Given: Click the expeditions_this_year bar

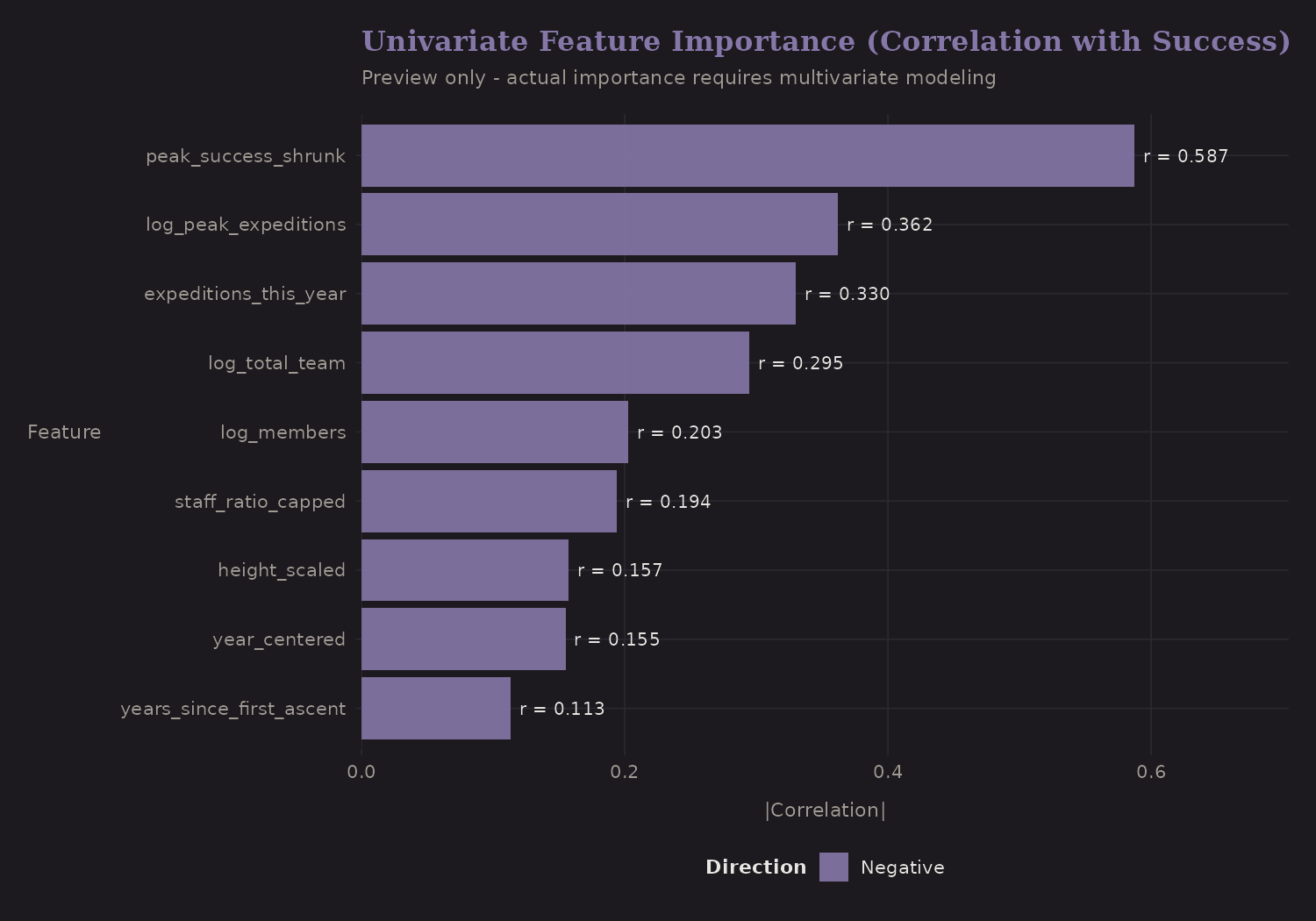Looking at the screenshot, I should (x=579, y=294).
